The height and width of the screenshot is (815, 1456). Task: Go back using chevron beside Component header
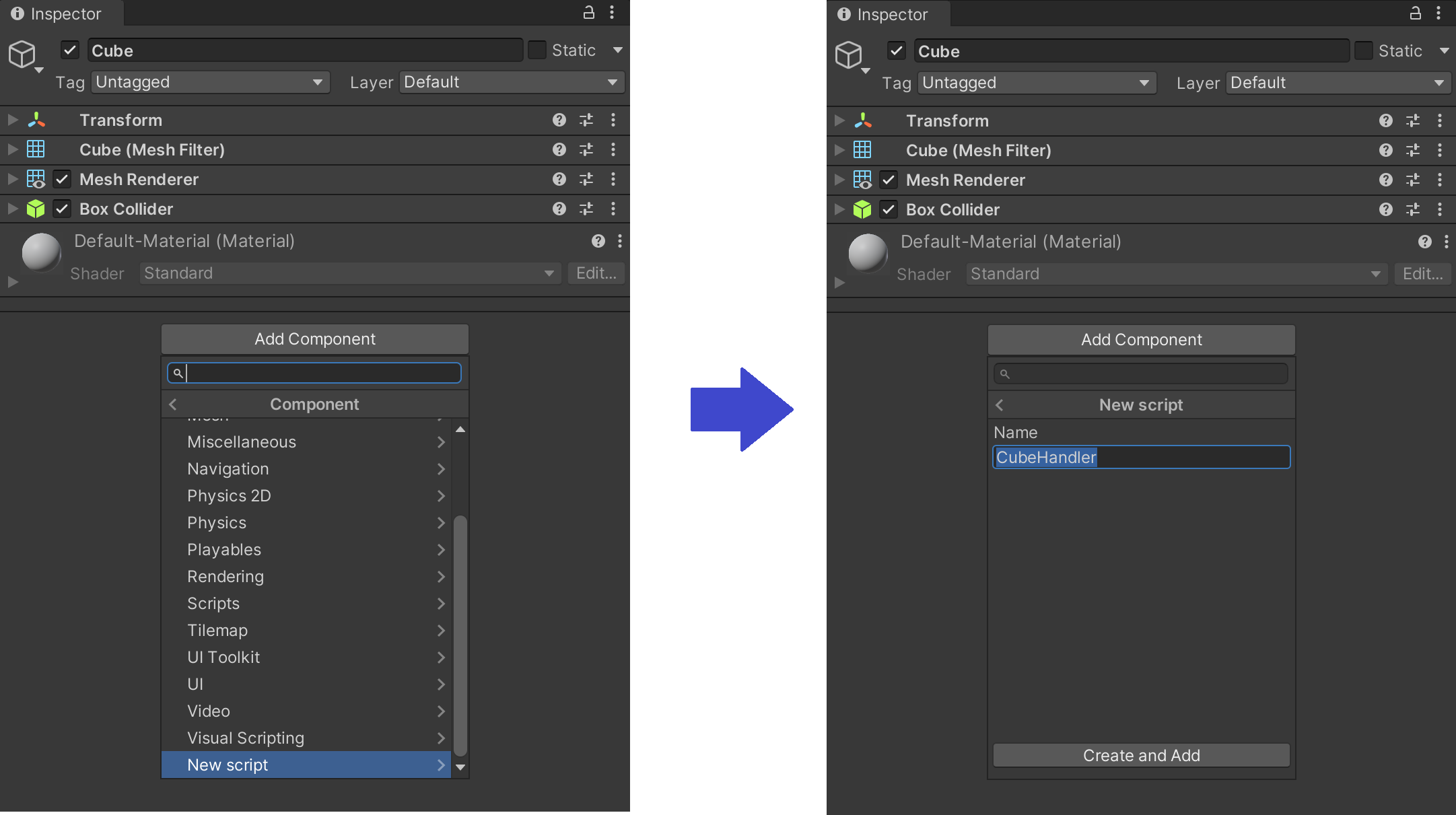point(173,404)
